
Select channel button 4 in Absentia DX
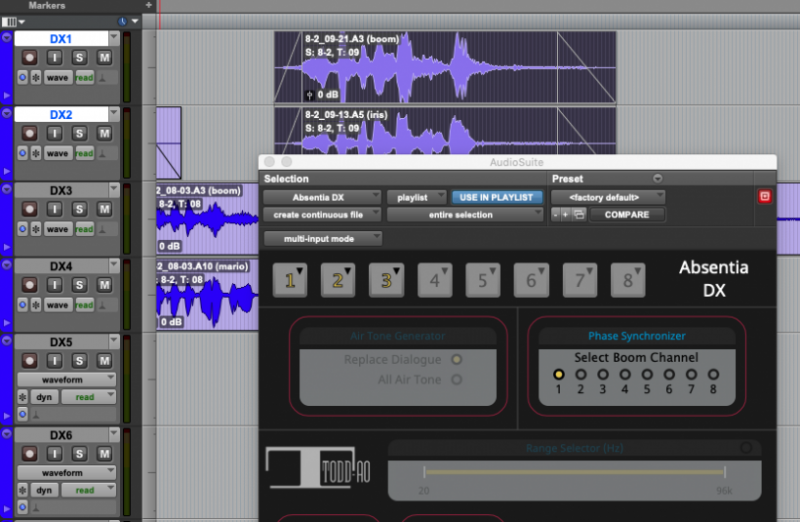[x=435, y=280]
